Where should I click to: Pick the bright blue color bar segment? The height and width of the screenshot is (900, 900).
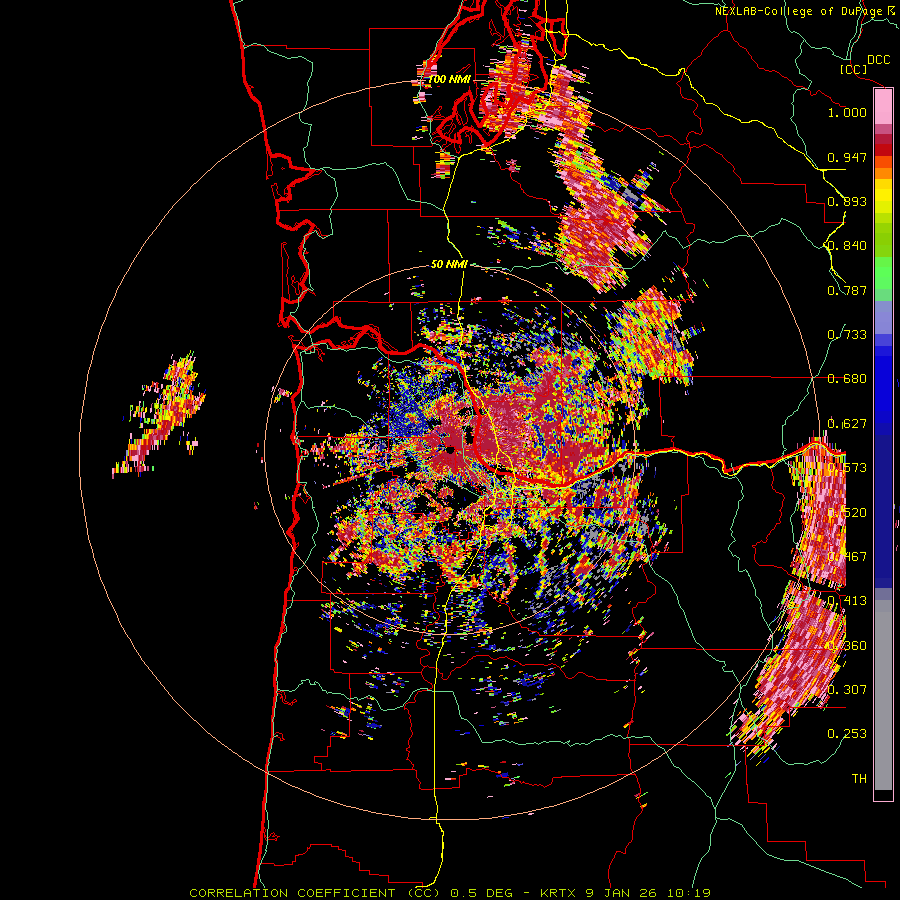pos(883,383)
